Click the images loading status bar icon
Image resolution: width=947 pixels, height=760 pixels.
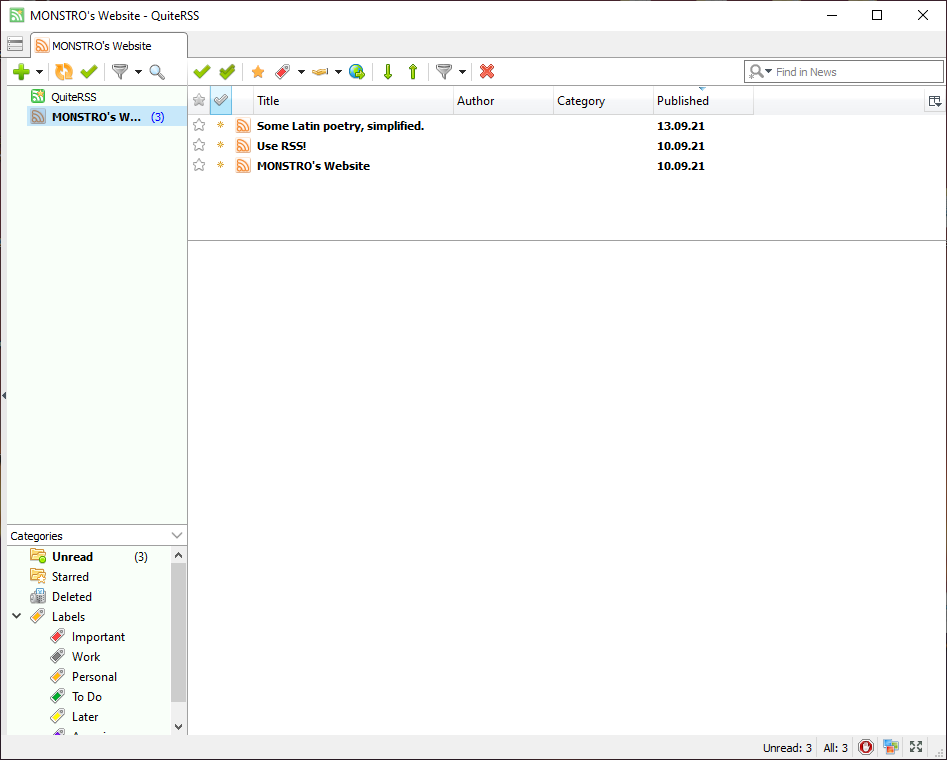pos(891,747)
